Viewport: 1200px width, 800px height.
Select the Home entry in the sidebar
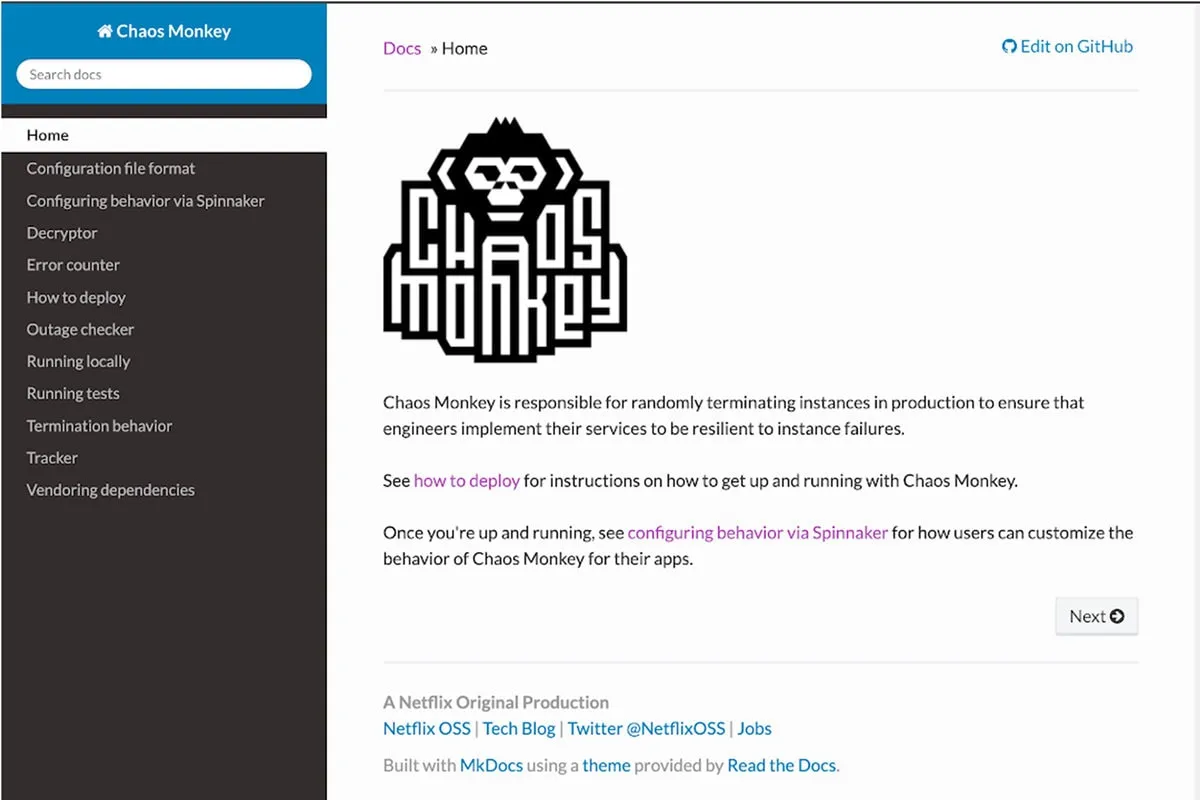click(x=47, y=135)
